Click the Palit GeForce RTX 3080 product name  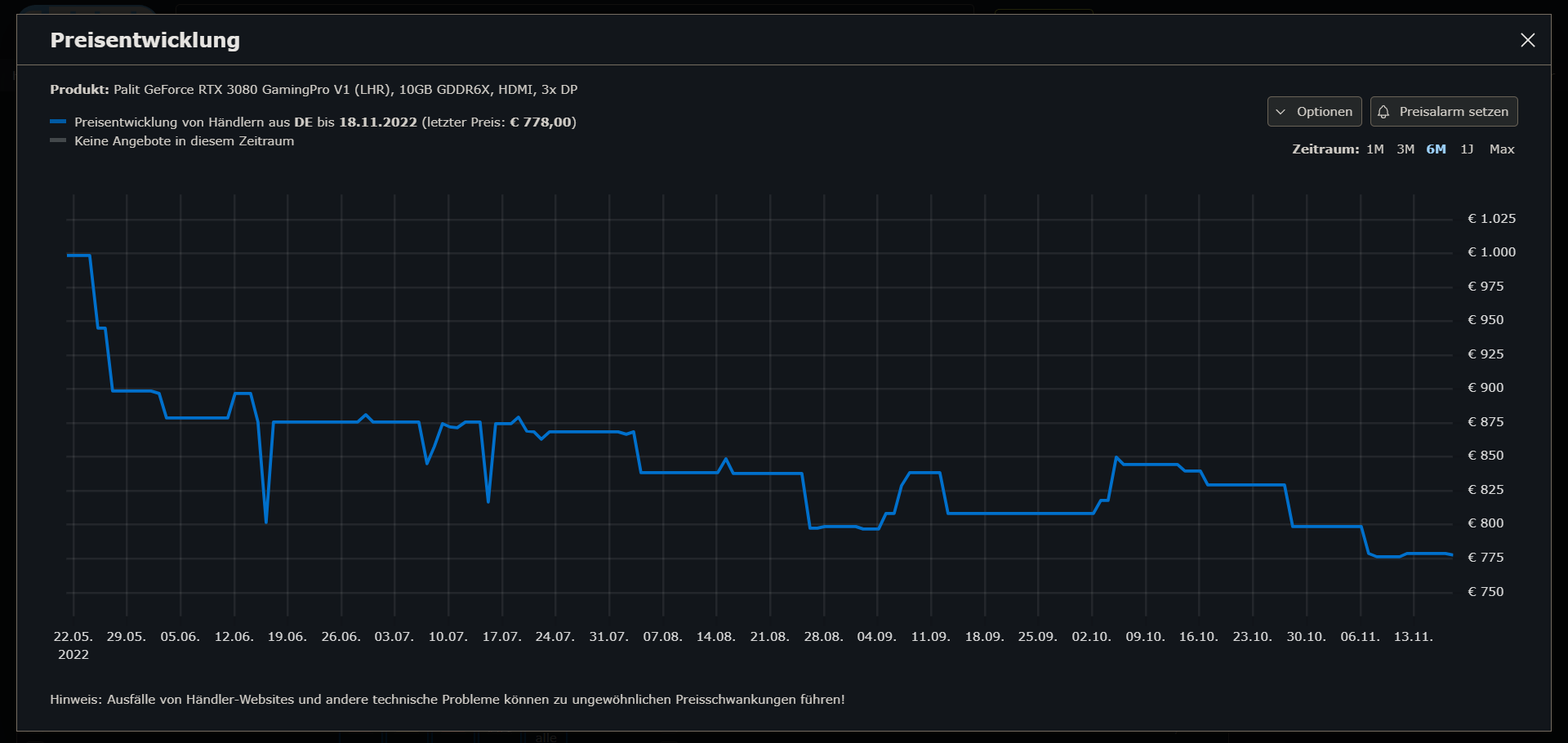tap(343, 90)
